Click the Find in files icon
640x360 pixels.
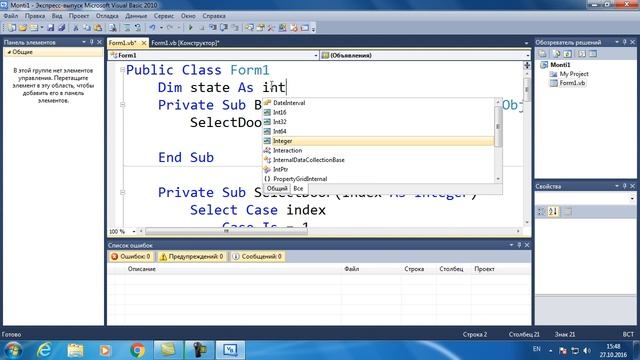(x=113, y=28)
